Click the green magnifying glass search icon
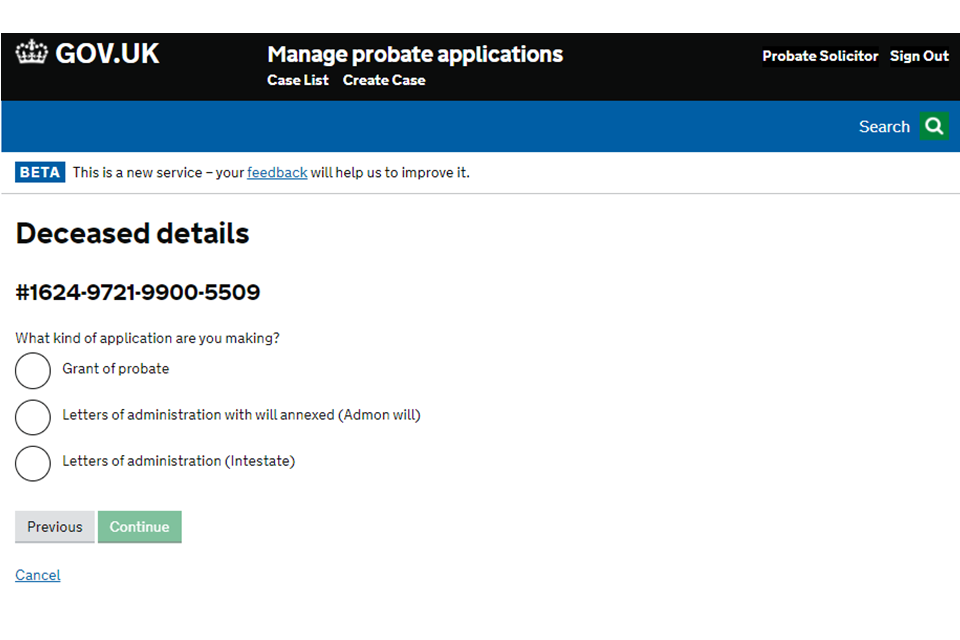 click(934, 127)
